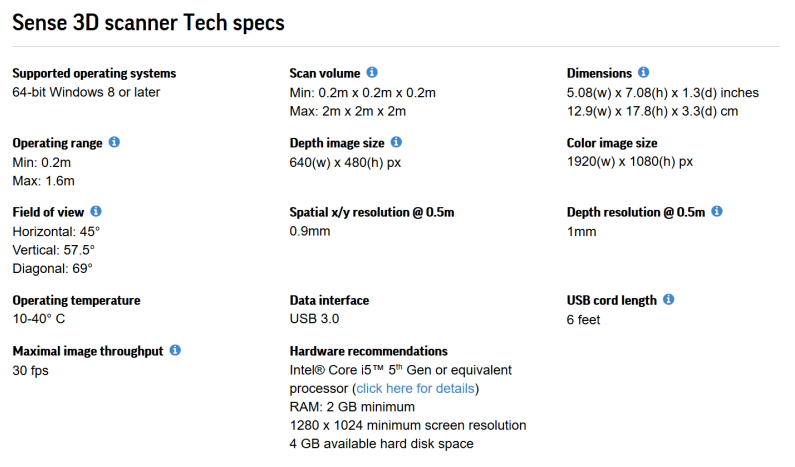
Task: Select the Hardware recommendations heading
Action: click(x=369, y=351)
